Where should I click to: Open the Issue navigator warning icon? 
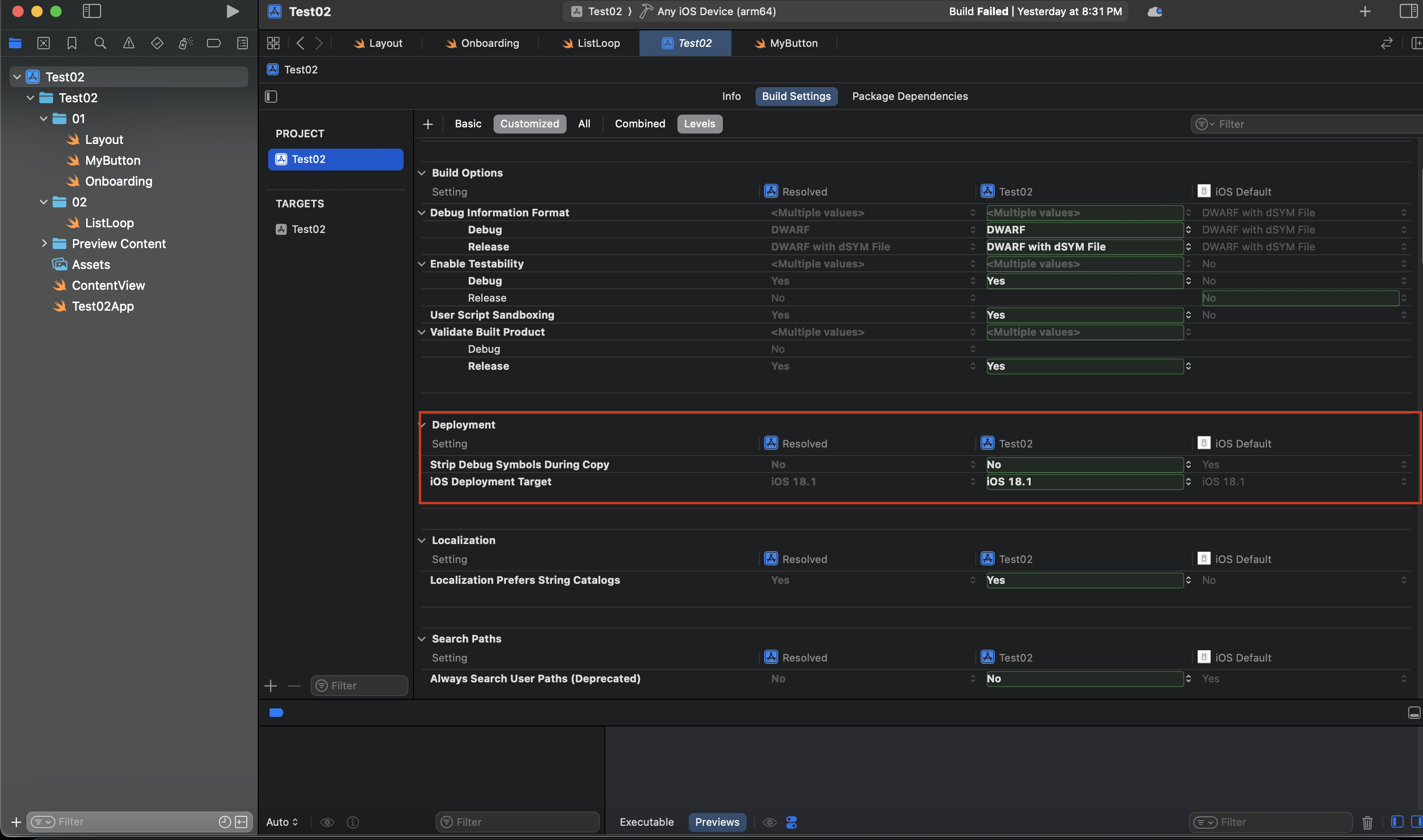click(x=128, y=43)
